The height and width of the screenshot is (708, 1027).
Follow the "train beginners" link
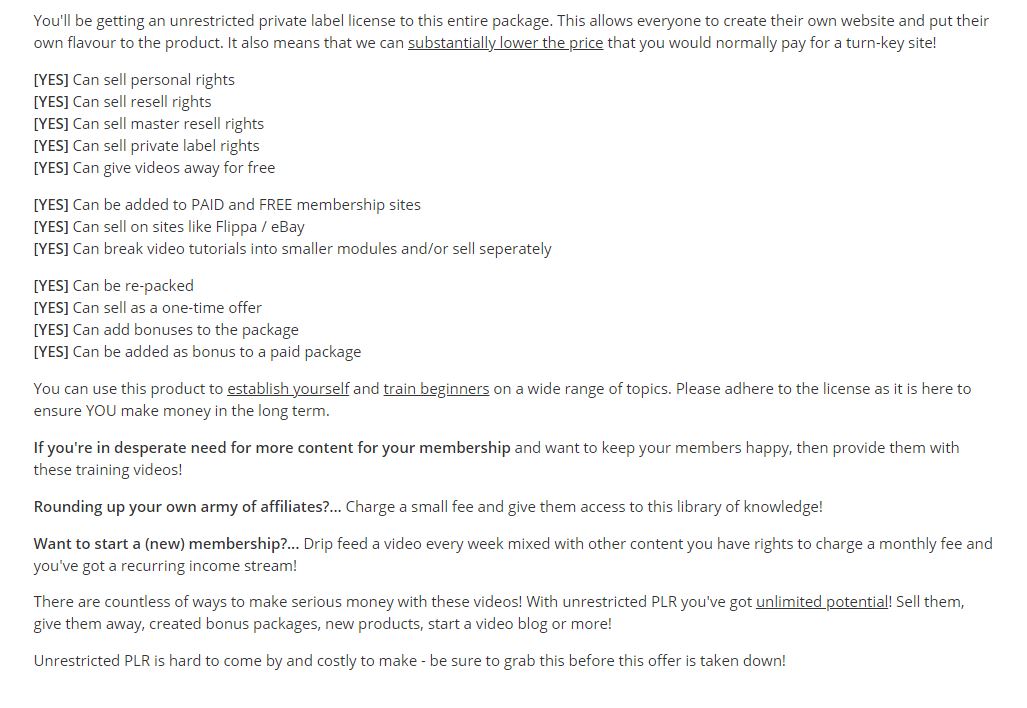436,389
